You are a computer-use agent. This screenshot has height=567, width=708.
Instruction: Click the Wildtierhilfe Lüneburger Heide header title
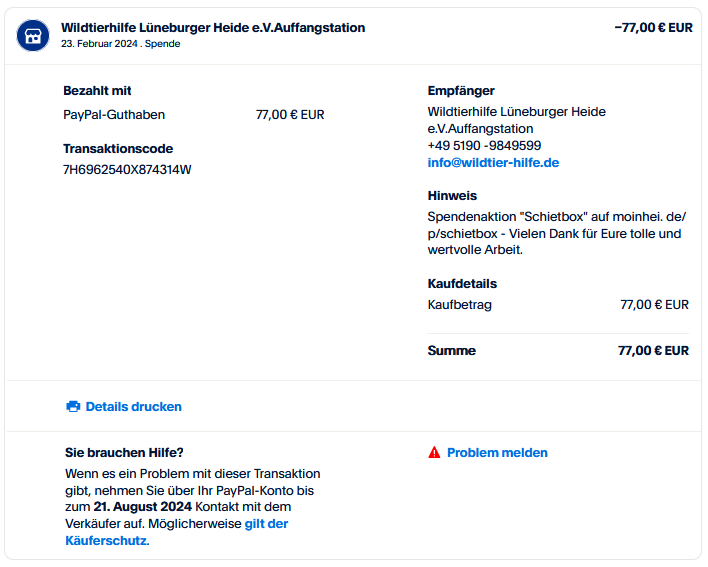(x=213, y=28)
